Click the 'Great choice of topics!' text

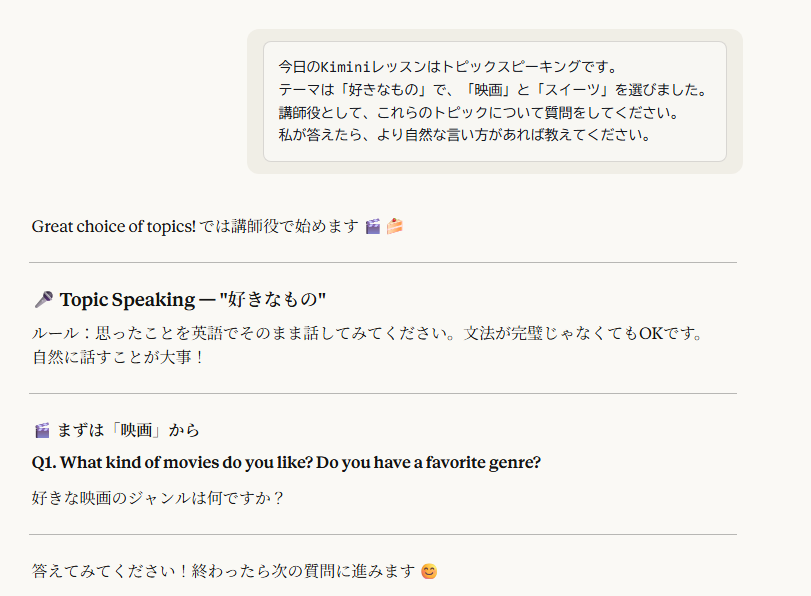click(x=114, y=226)
